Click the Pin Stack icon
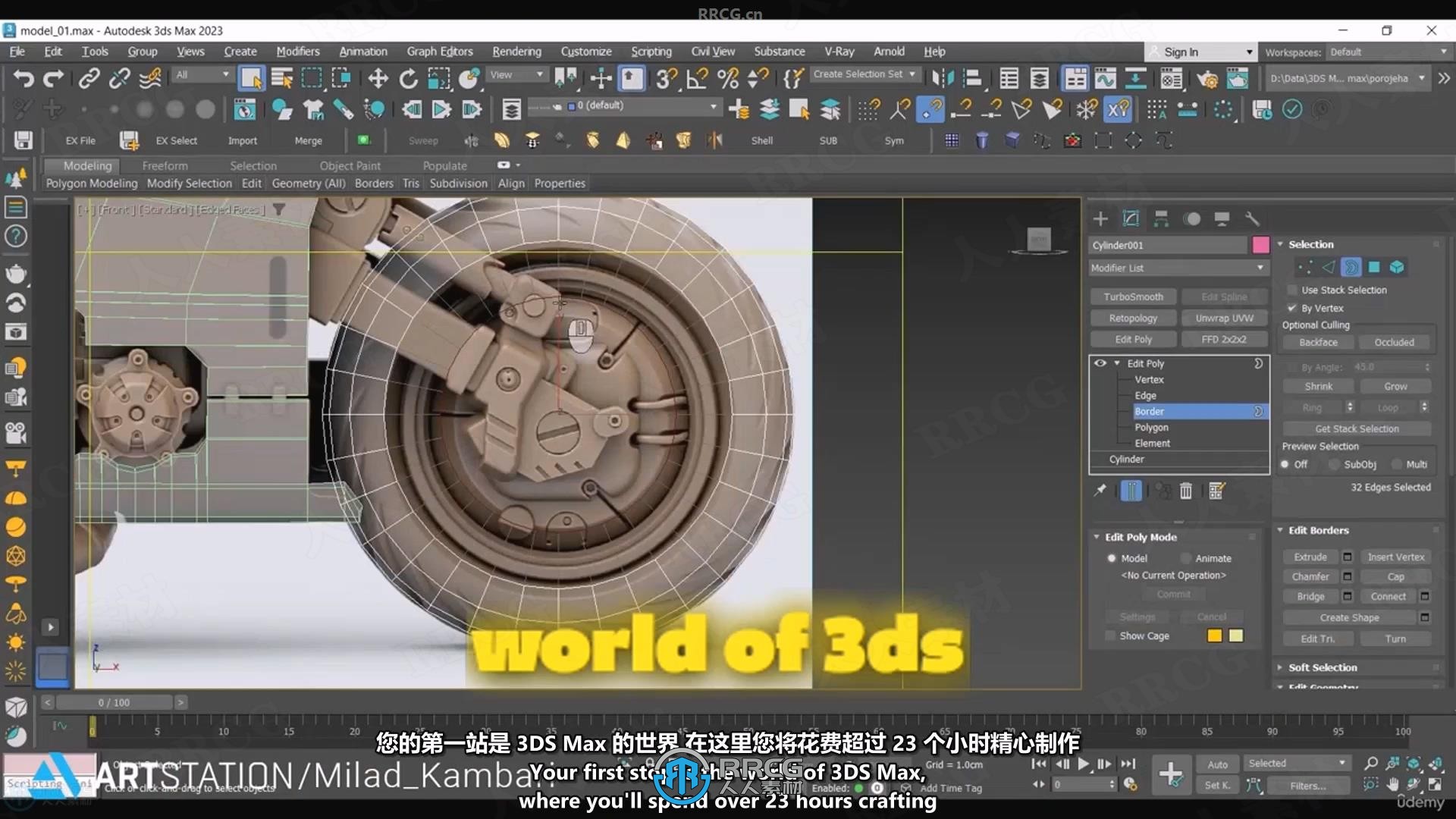Image resolution: width=1456 pixels, height=819 pixels. click(x=1100, y=491)
